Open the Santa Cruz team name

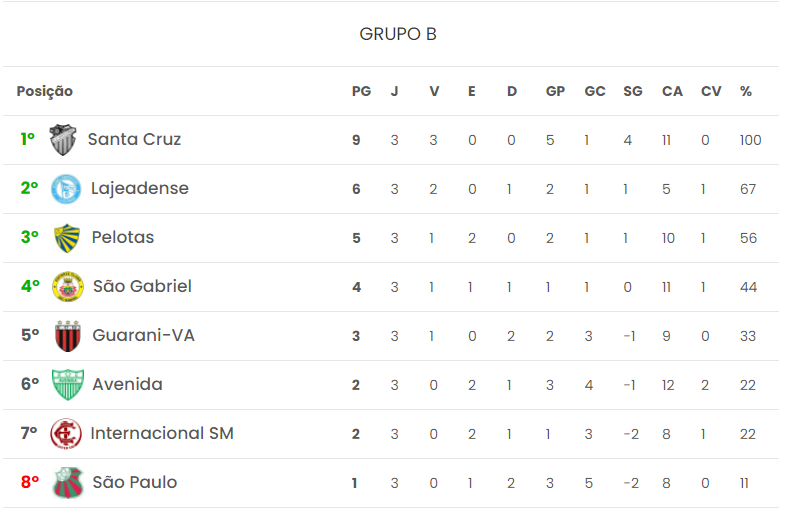[x=134, y=140]
